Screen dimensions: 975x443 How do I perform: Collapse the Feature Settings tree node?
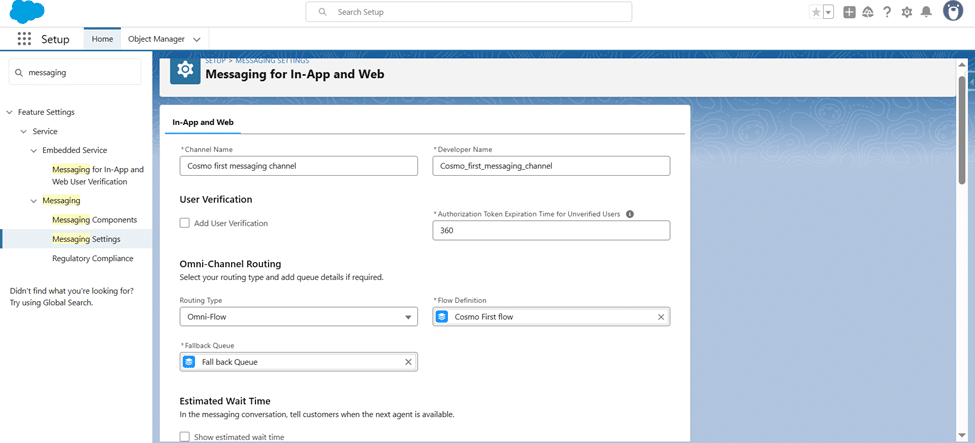[9, 113]
